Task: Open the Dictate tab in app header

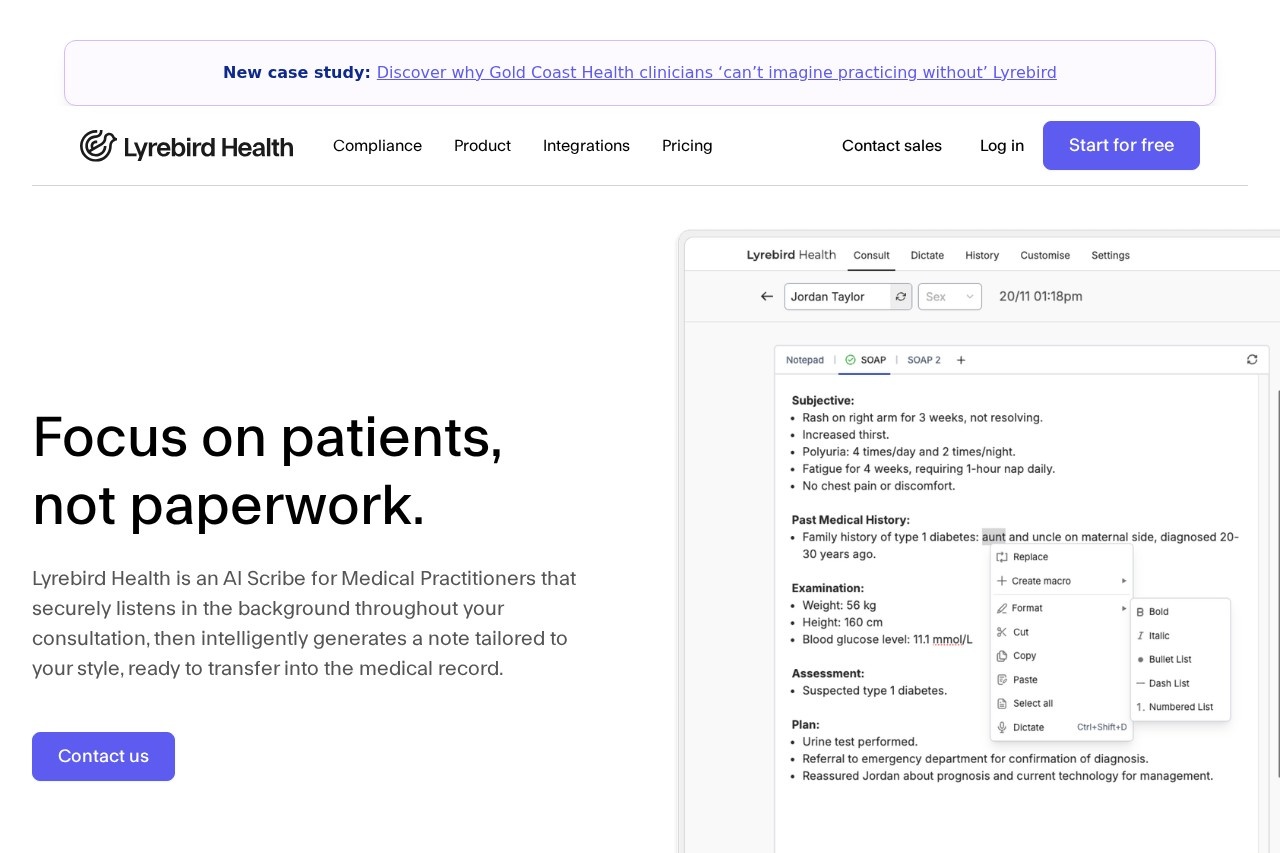Action: click(x=927, y=256)
